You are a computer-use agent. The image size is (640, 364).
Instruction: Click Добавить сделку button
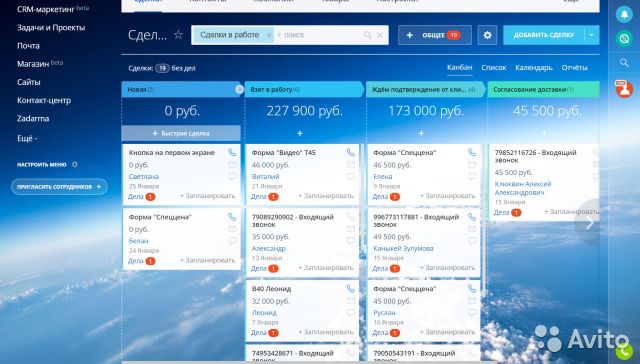pos(544,35)
